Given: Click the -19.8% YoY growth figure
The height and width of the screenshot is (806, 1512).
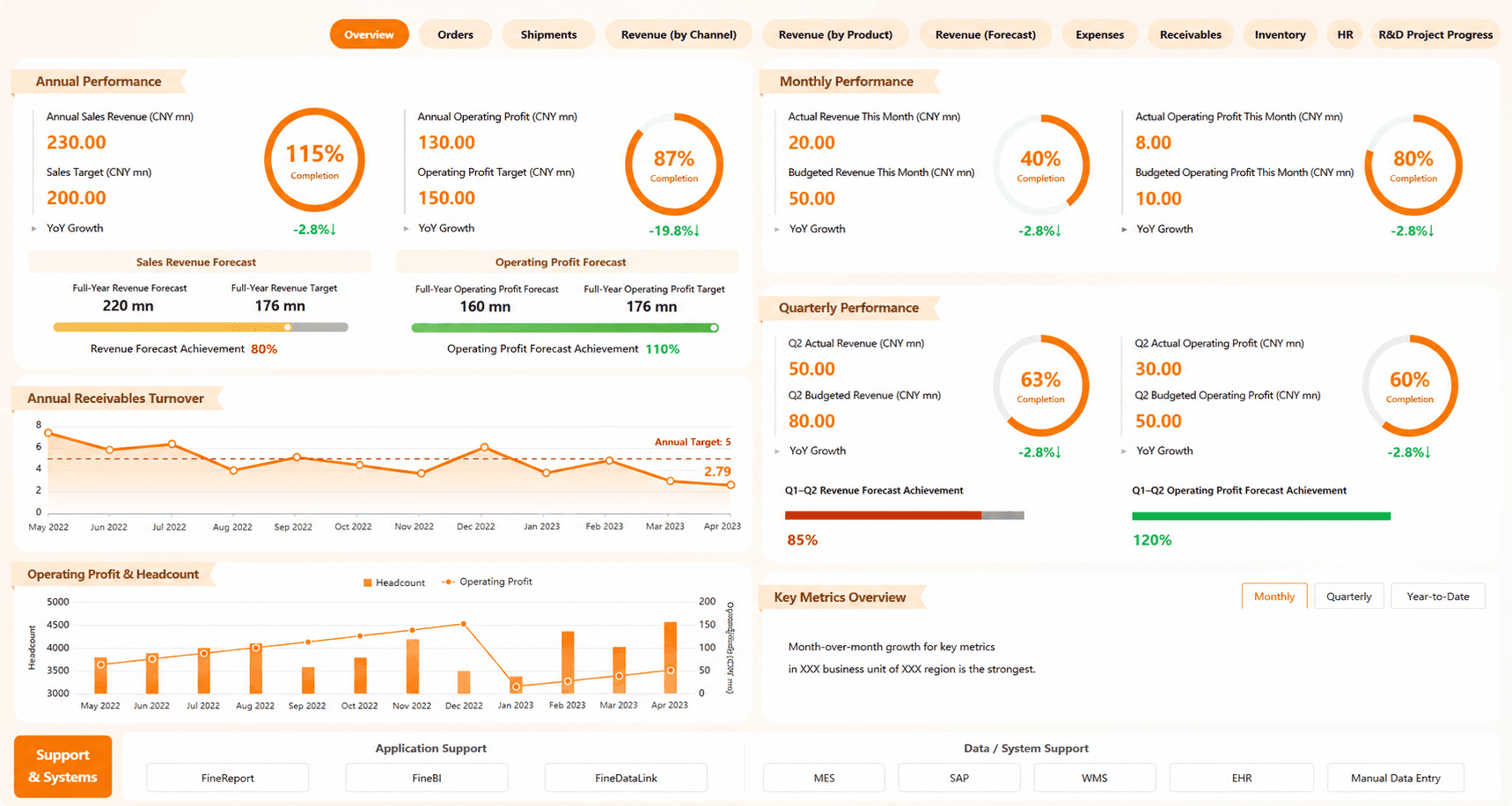Looking at the screenshot, I should (674, 231).
